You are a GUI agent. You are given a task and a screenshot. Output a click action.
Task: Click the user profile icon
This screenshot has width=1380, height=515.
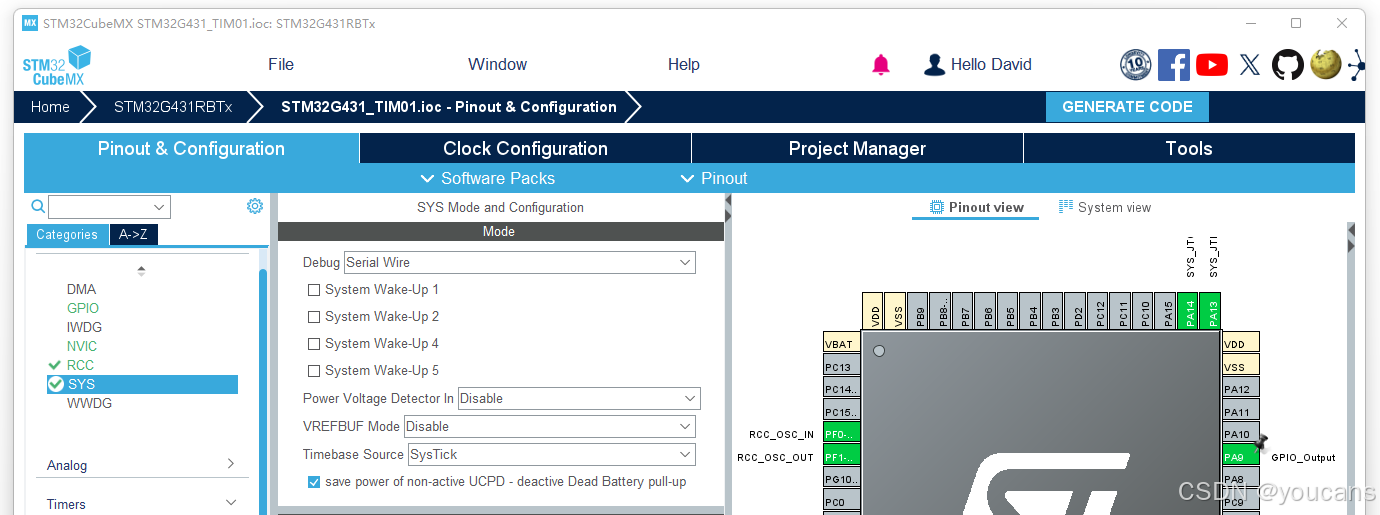[x=934, y=65]
